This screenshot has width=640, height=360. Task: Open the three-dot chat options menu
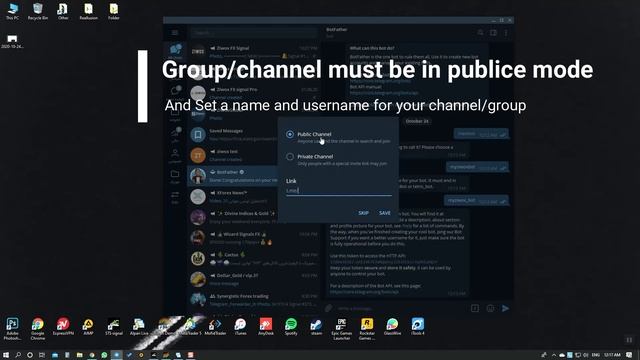pyautogui.click(x=506, y=33)
